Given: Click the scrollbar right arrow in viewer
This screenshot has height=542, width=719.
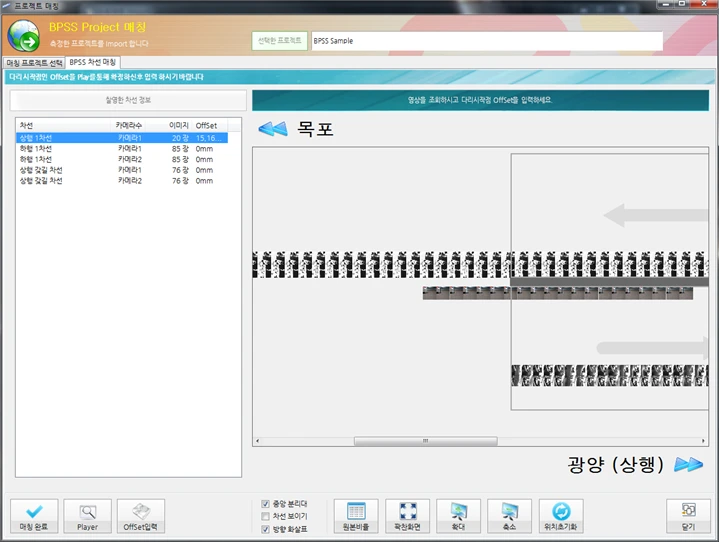Looking at the screenshot, I should pyautogui.click(x=703, y=441).
